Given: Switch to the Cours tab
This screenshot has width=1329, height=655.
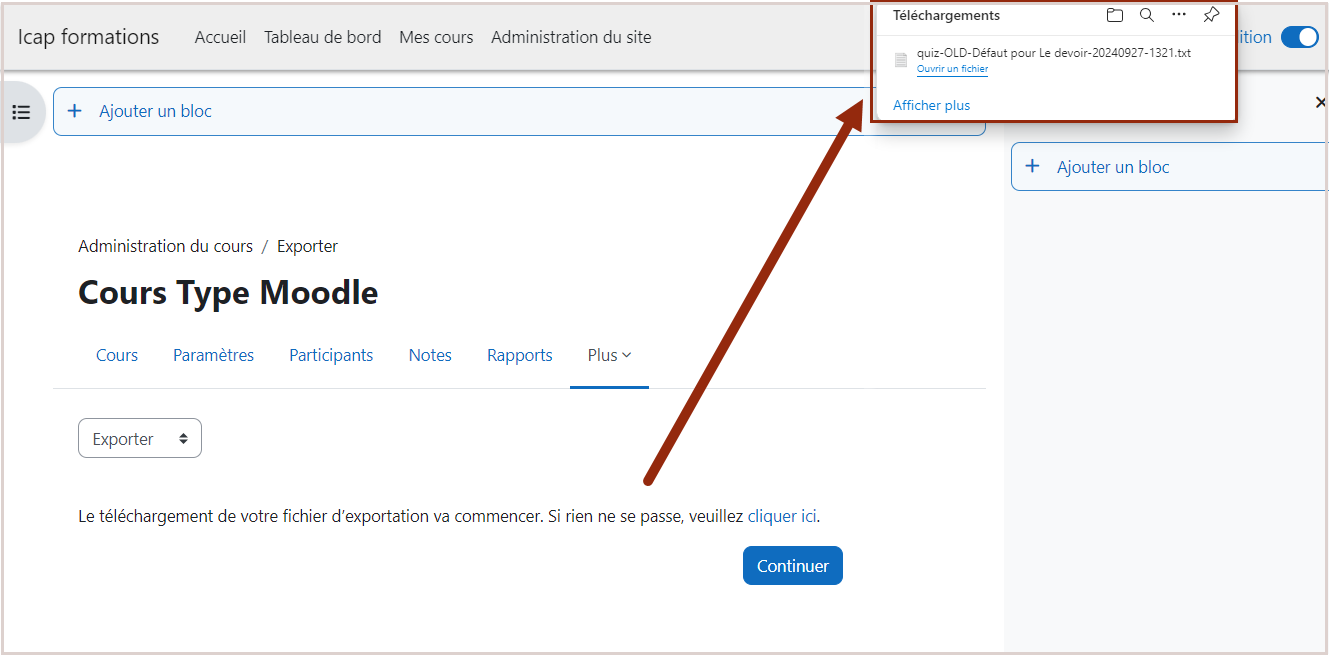Looking at the screenshot, I should (117, 355).
